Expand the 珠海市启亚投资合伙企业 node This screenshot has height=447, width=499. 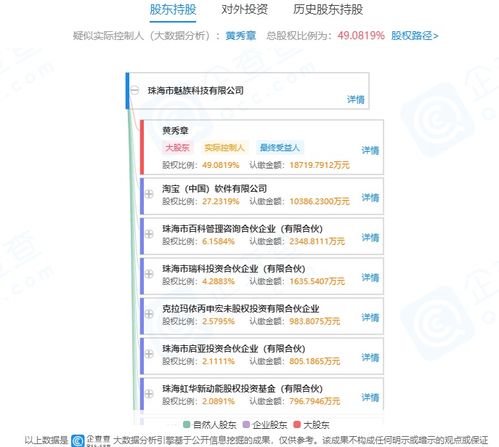click(x=149, y=354)
